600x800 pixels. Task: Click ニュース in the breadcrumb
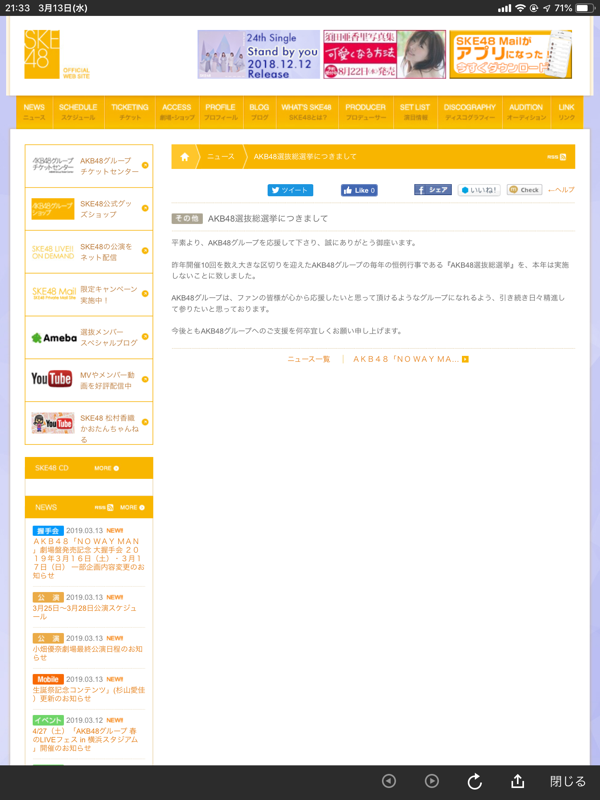[221, 157]
